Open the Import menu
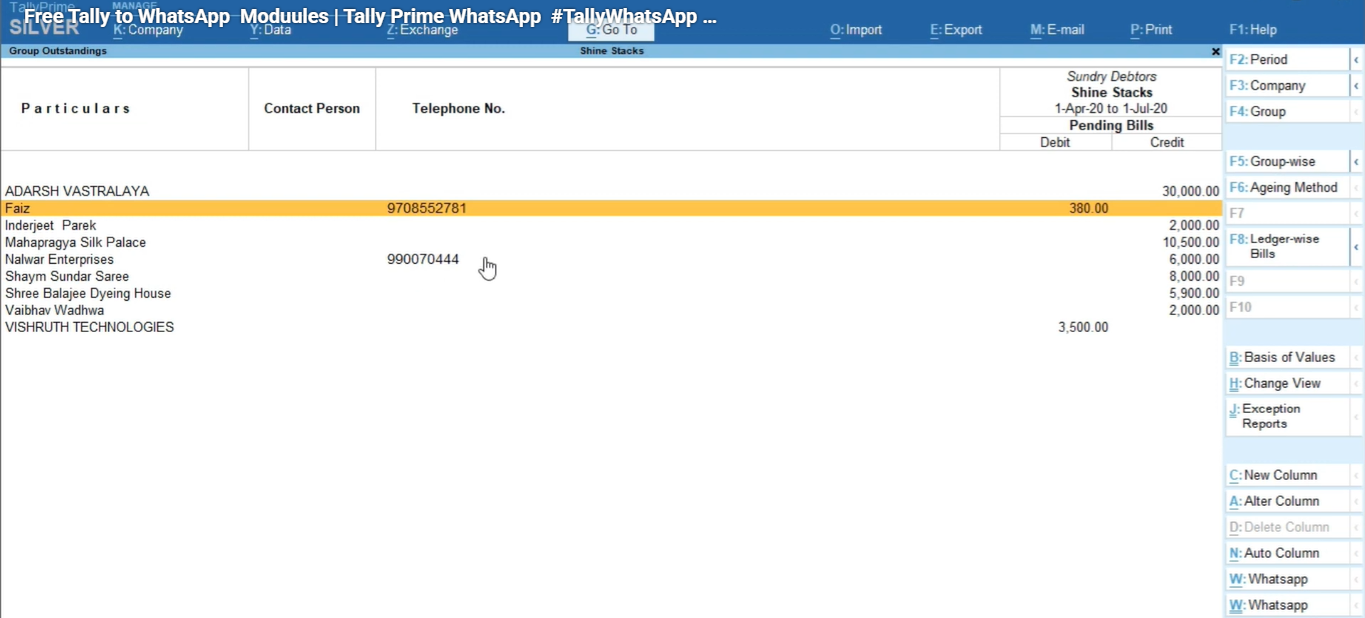 coord(856,30)
